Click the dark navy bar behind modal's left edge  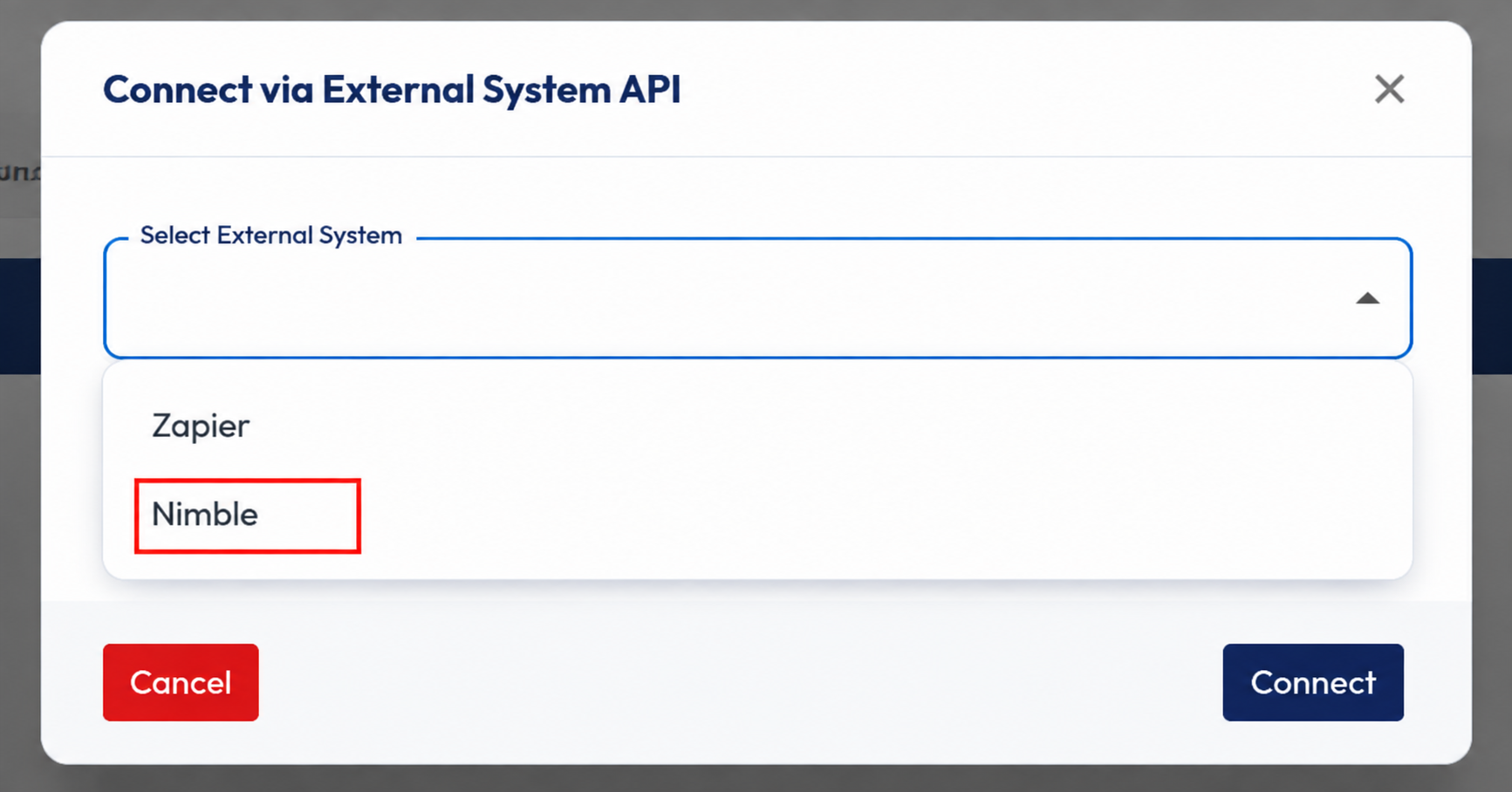(20, 316)
